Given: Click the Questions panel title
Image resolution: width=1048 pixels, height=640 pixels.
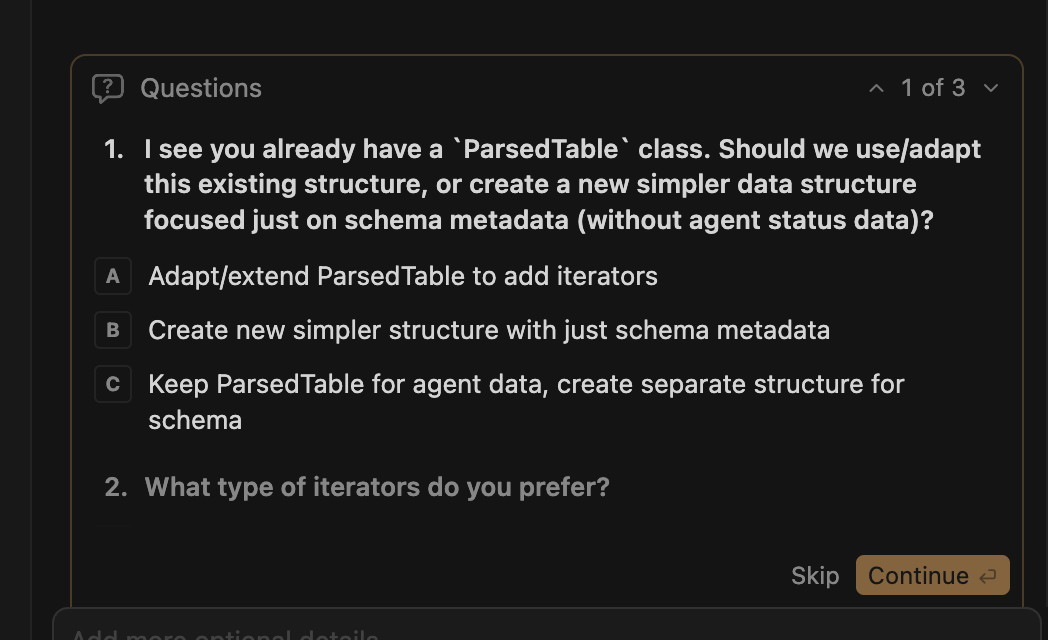Looking at the screenshot, I should pyautogui.click(x=201, y=88).
